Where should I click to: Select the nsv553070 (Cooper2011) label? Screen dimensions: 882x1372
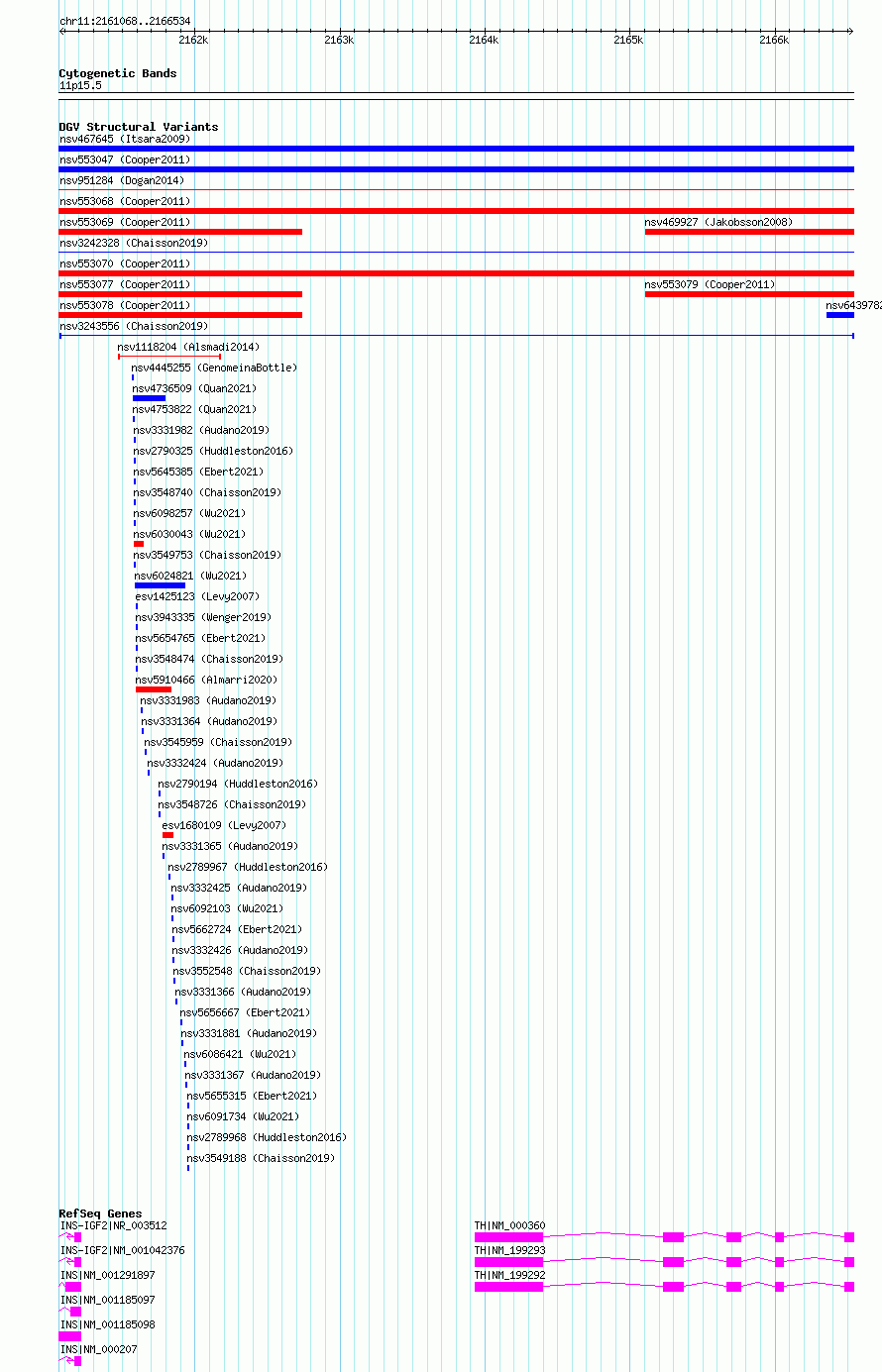pyautogui.click(x=125, y=264)
